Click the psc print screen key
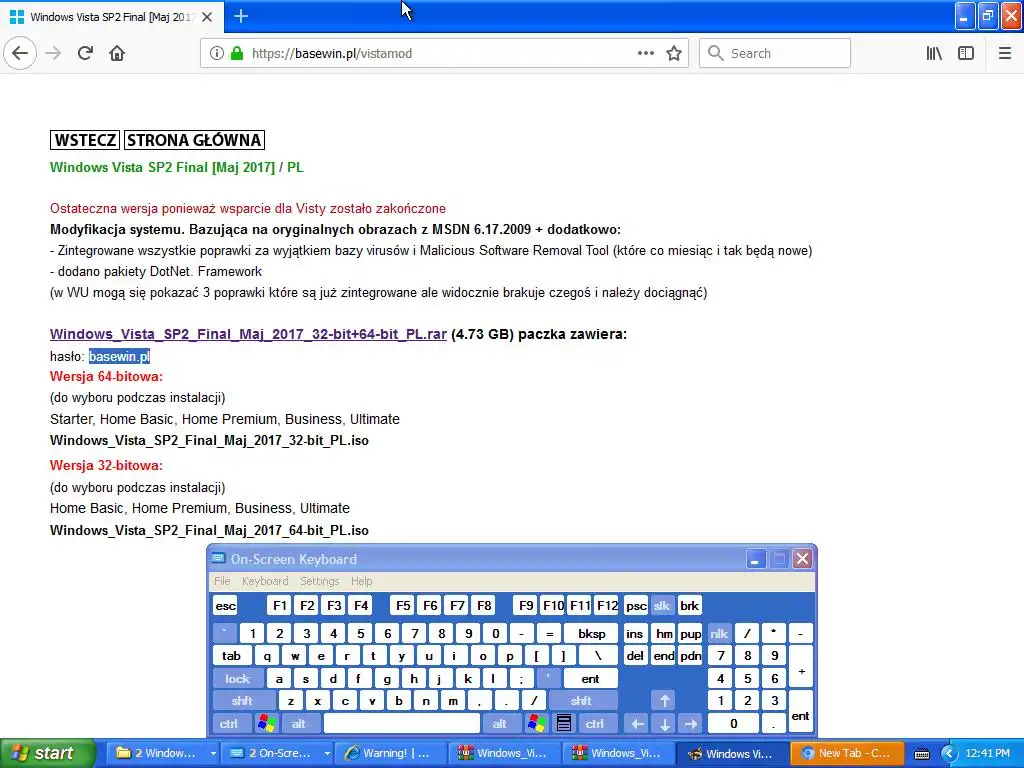 click(x=636, y=605)
